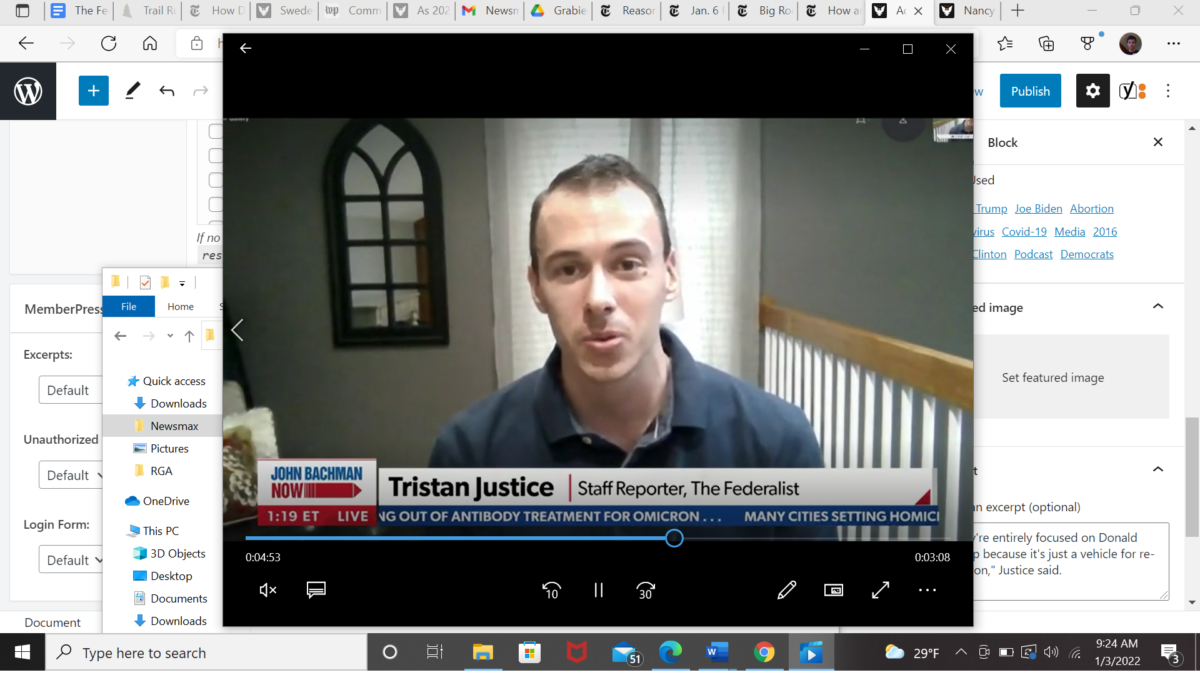This screenshot has width=1200, height=675.
Task: Expand video to full screen
Action: pos(880,590)
